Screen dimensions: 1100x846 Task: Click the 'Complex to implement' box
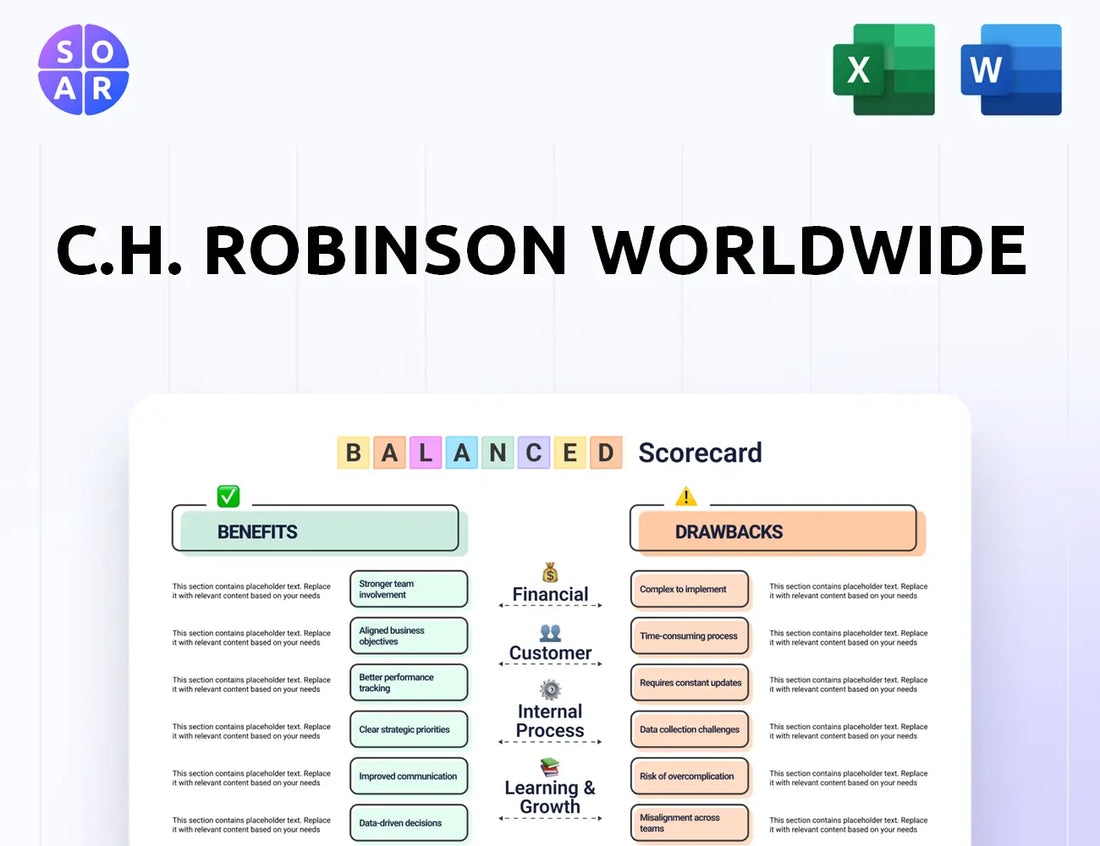pyautogui.click(x=690, y=589)
